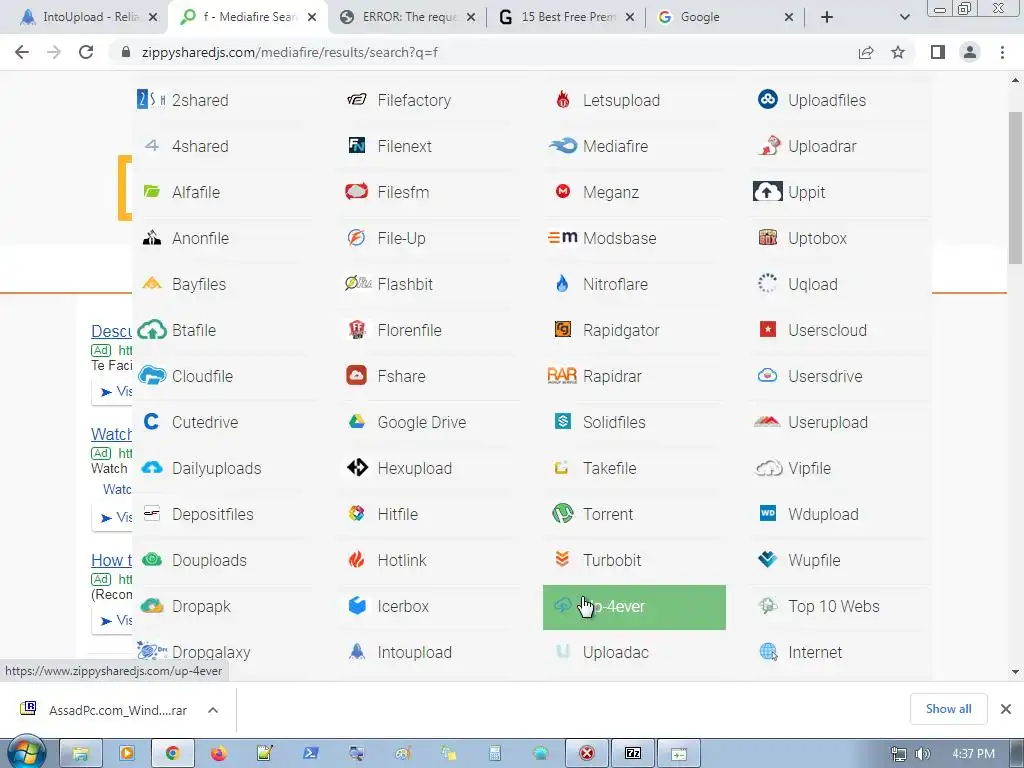Click the Internet globe icon

coord(768,652)
